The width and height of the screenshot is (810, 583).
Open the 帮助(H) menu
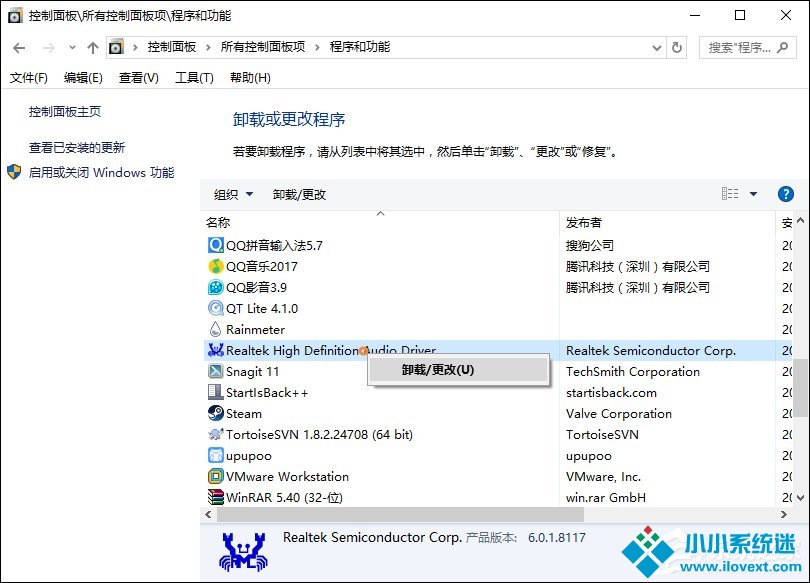(250, 77)
